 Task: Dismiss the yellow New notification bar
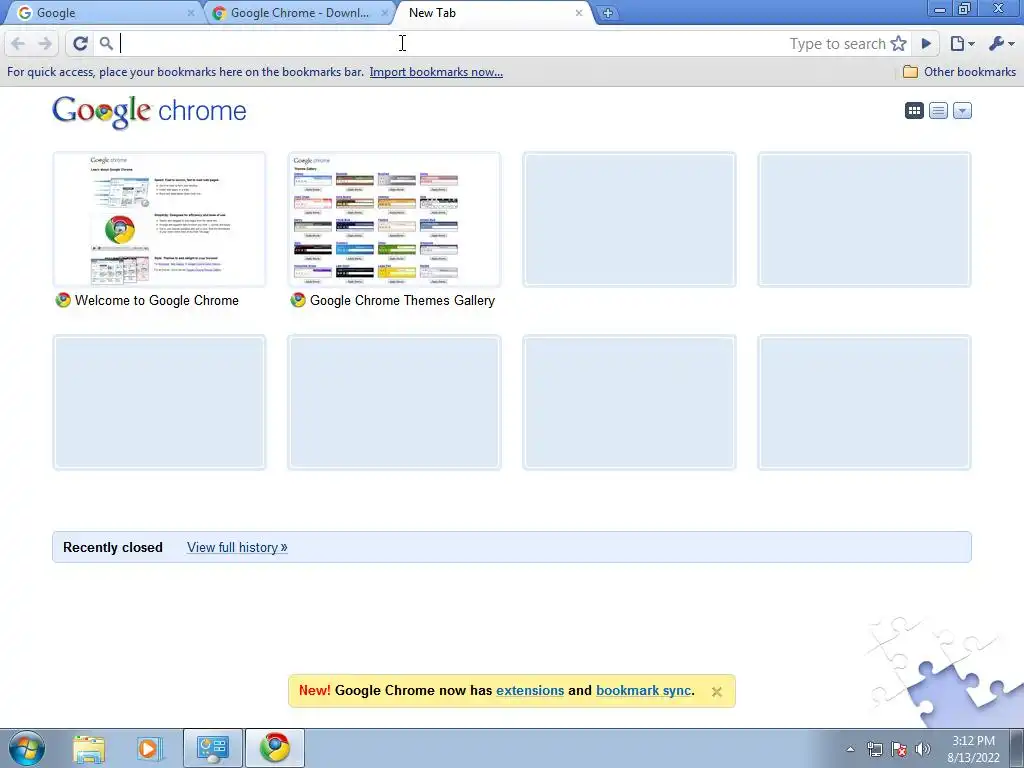[716, 692]
